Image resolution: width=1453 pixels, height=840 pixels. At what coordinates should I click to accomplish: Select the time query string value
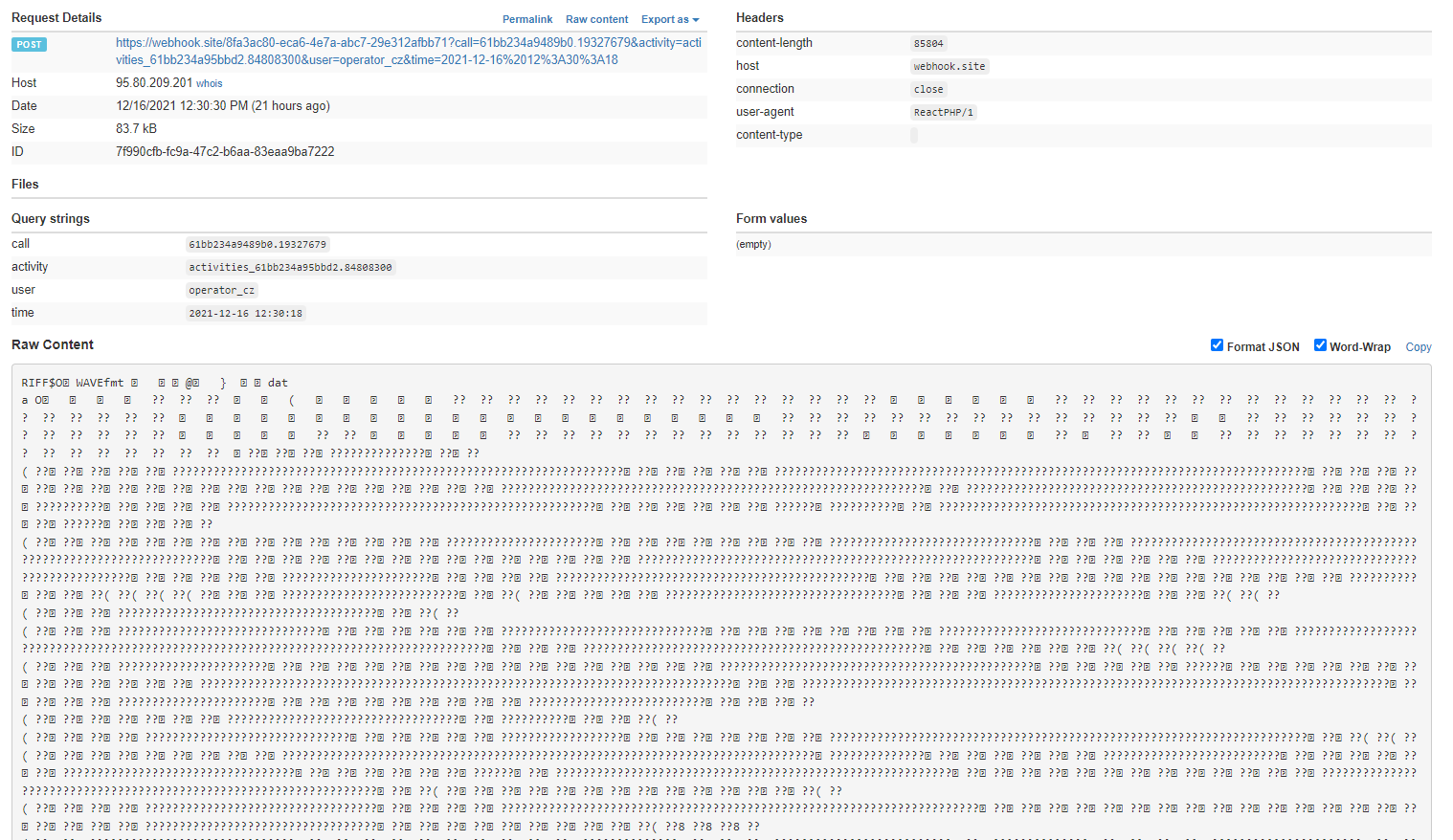coord(246,313)
